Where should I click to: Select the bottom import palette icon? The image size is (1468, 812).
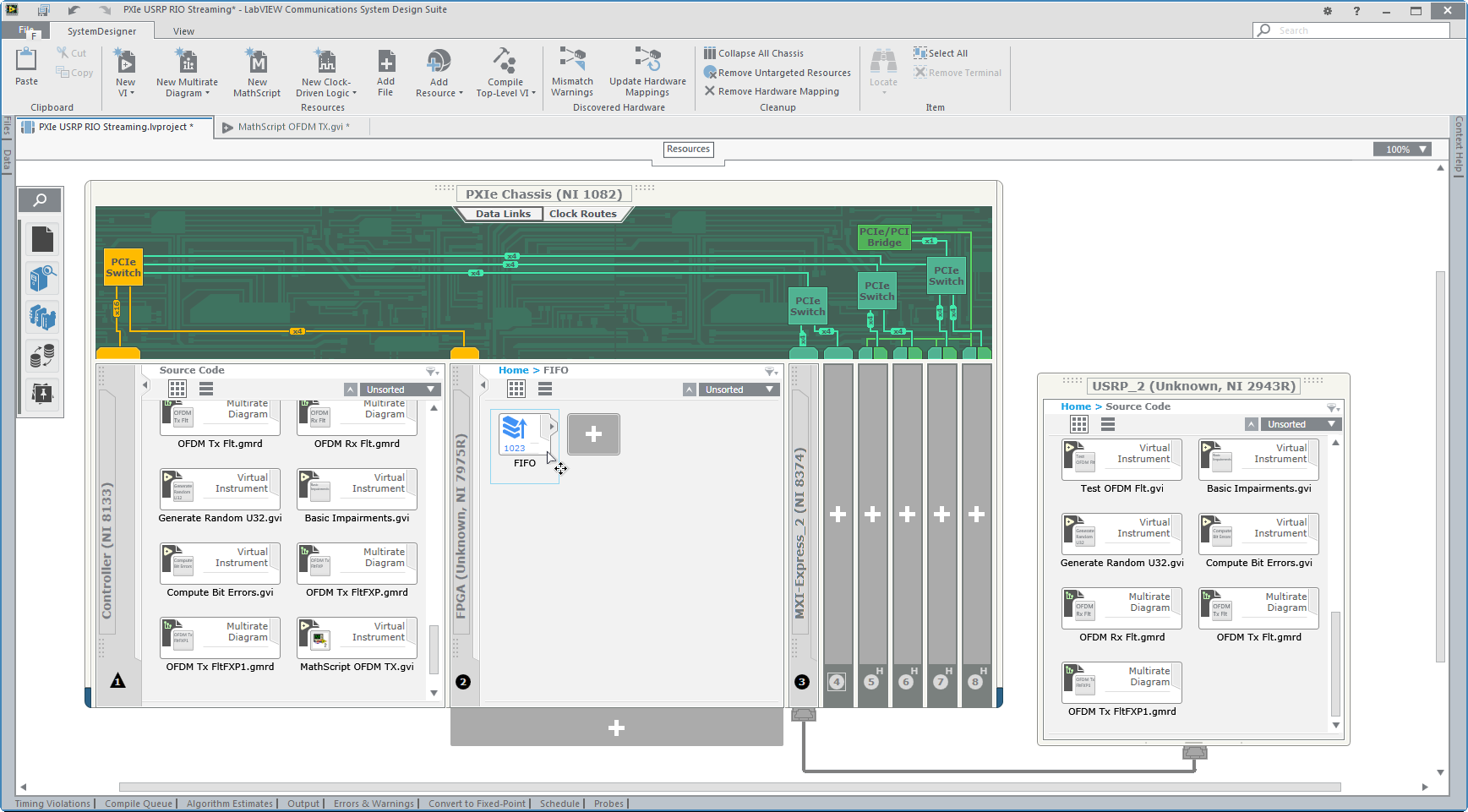coord(42,394)
